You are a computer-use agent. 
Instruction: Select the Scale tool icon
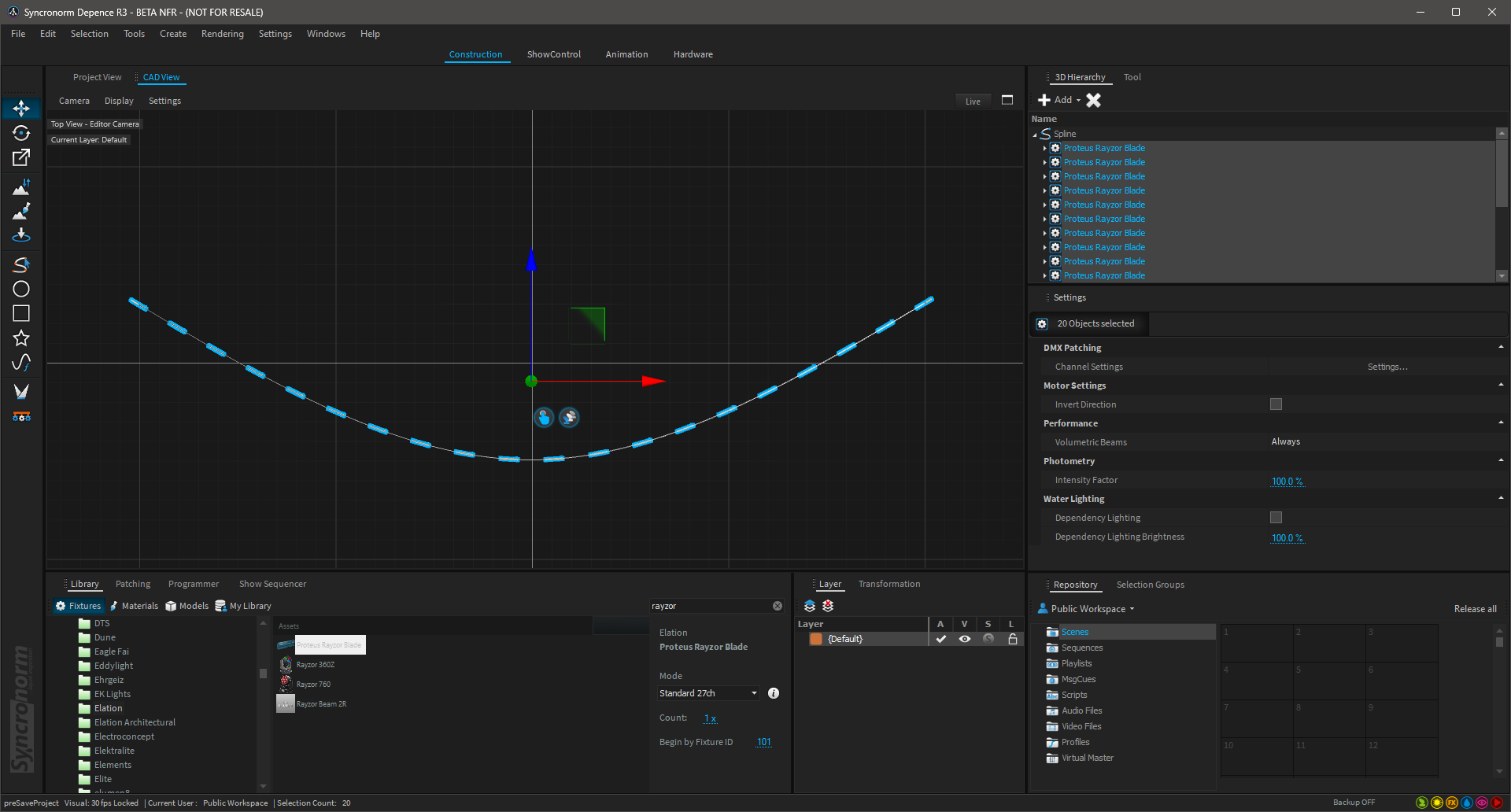[x=21, y=157]
